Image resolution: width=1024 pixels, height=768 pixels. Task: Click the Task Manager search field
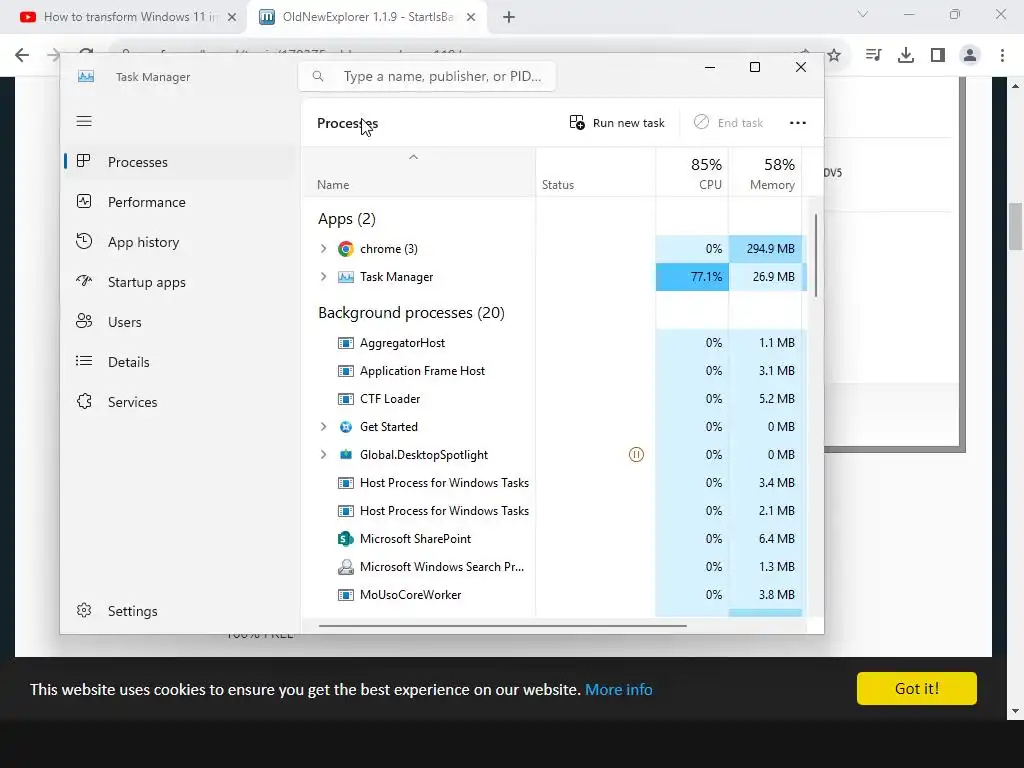[x=427, y=76]
